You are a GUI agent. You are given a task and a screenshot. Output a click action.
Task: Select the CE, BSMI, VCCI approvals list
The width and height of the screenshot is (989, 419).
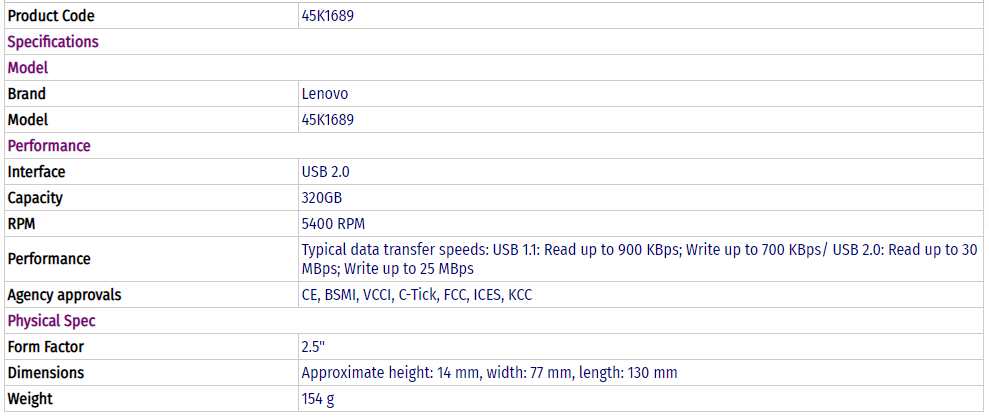pyautogui.click(x=417, y=296)
